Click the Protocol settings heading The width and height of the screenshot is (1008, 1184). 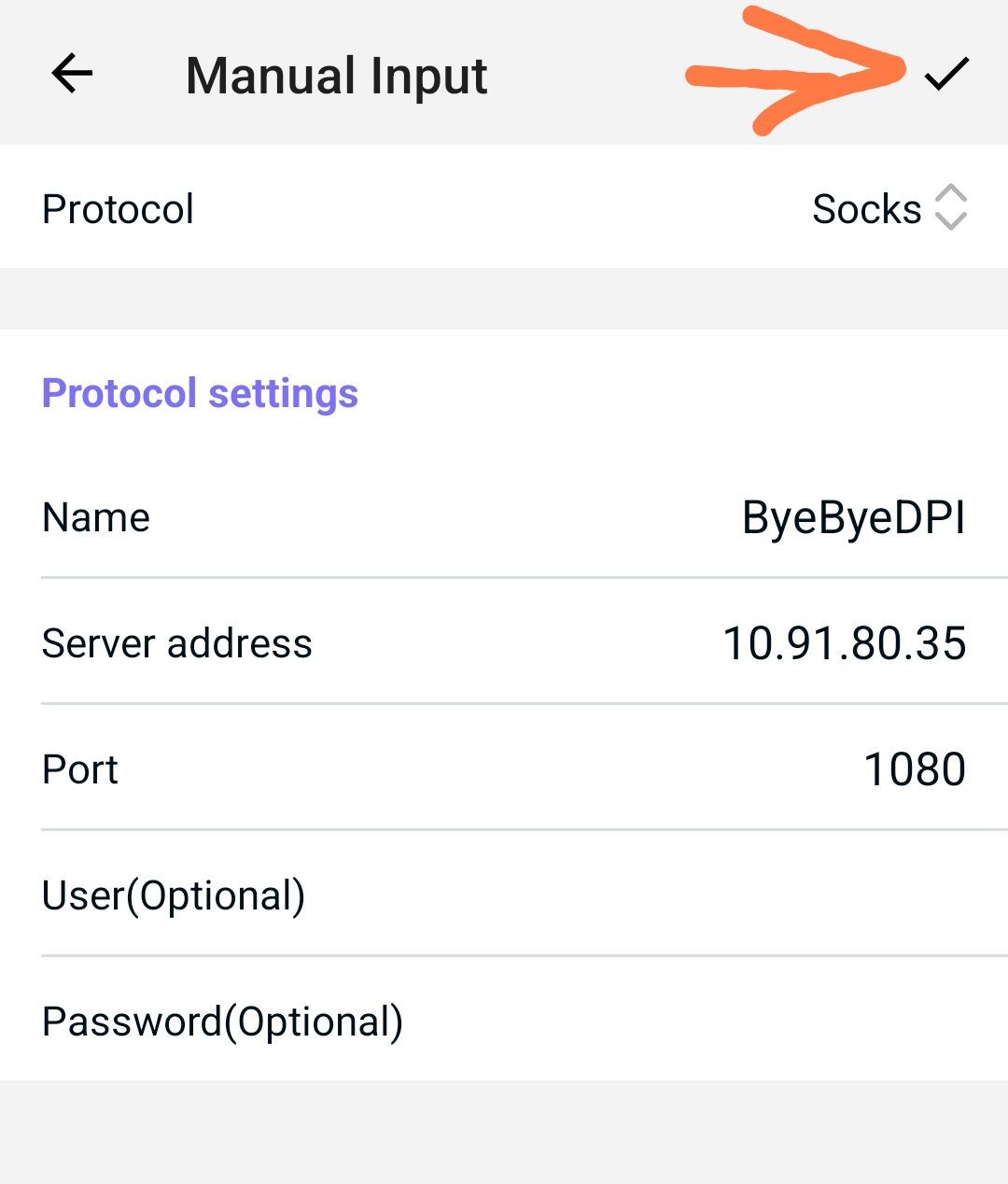(x=200, y=393)
